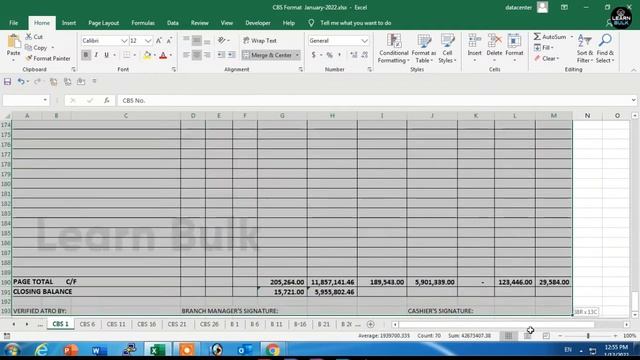Decrease font size with the smaller A icon
Viewport: 640px width, 360px height.
coord(169,40)
